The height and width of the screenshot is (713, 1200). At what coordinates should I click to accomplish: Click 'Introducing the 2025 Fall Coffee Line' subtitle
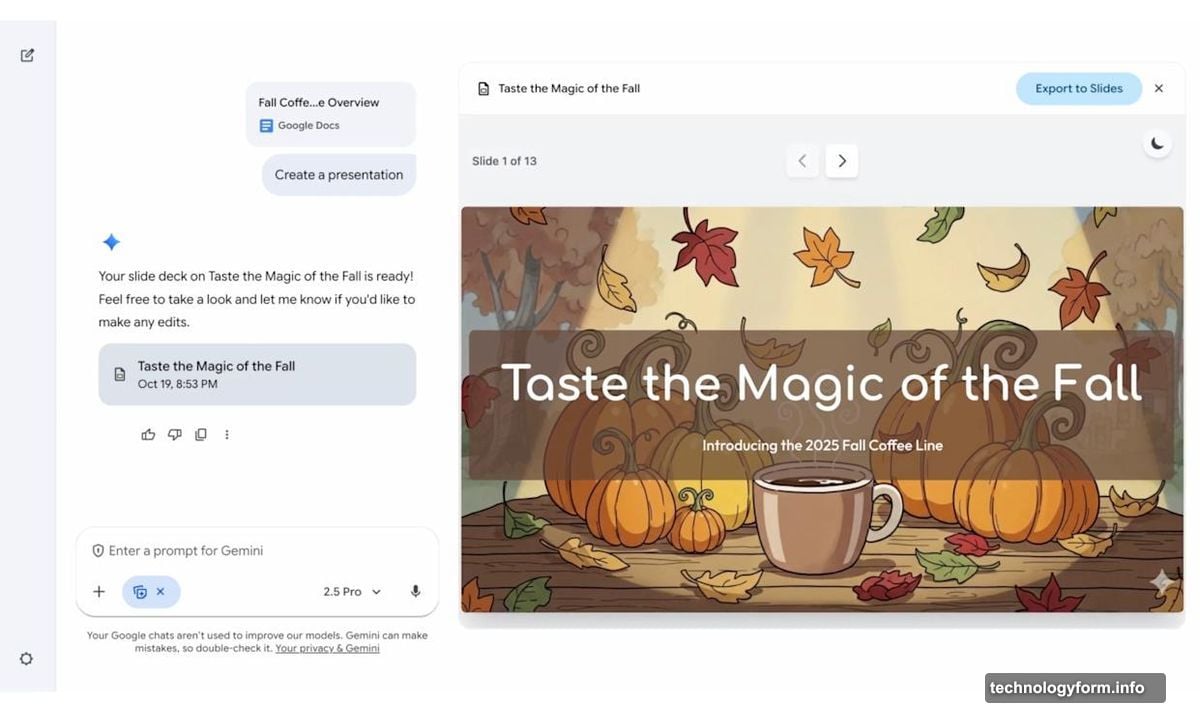click(822, 446)
